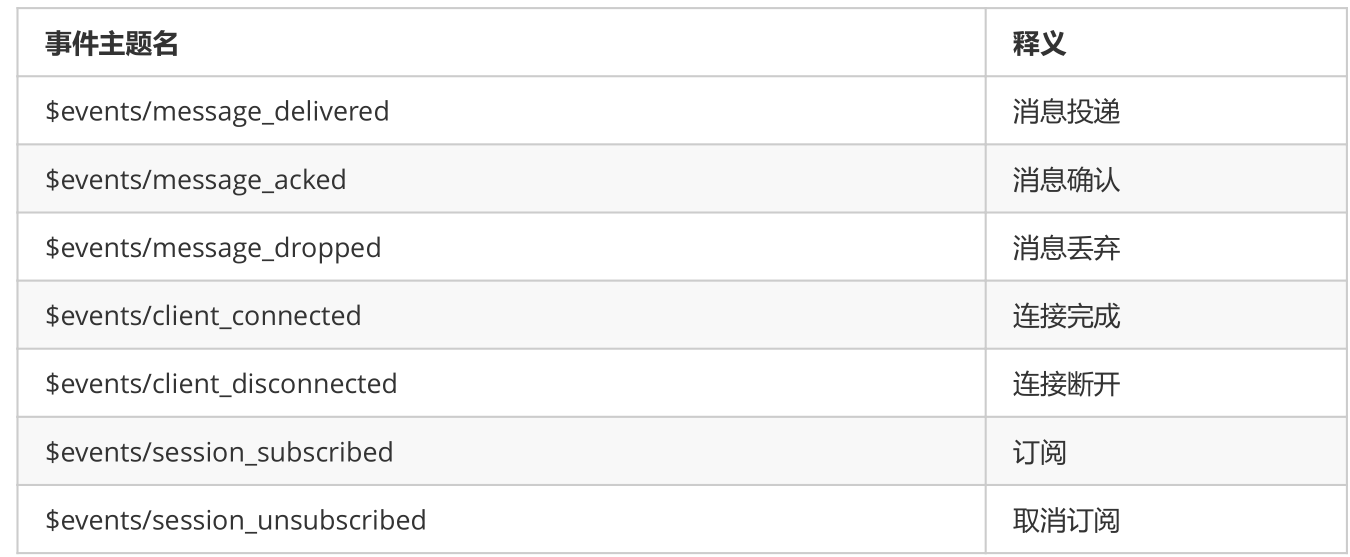Select the 连接断开 description text
The image size is (1350, 557).
click(x=1066, y=384)
